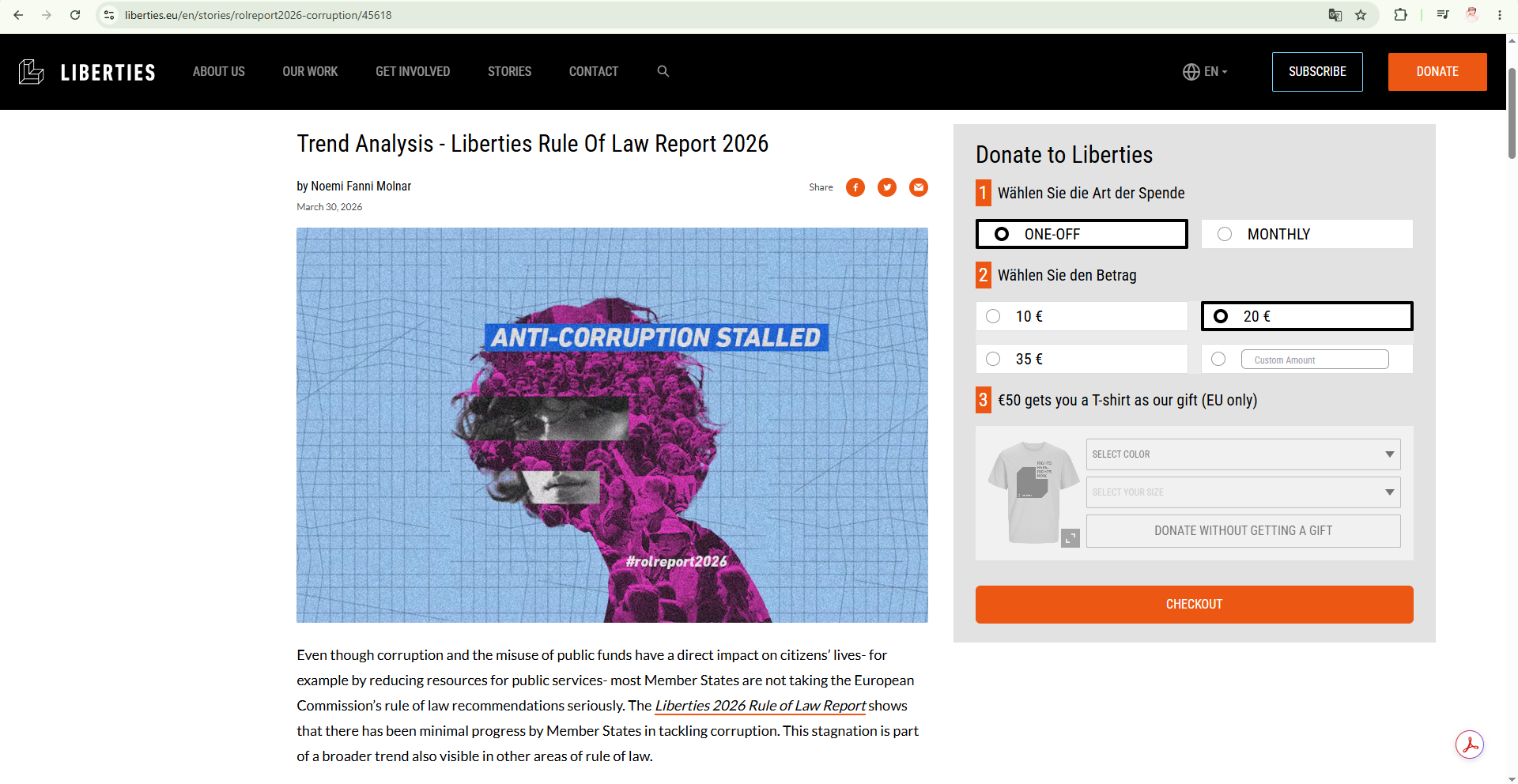Click the orange DONATE header button
Image resolution: width=1518 pixels, height=784 pixels.
(x=1437, y=72)
